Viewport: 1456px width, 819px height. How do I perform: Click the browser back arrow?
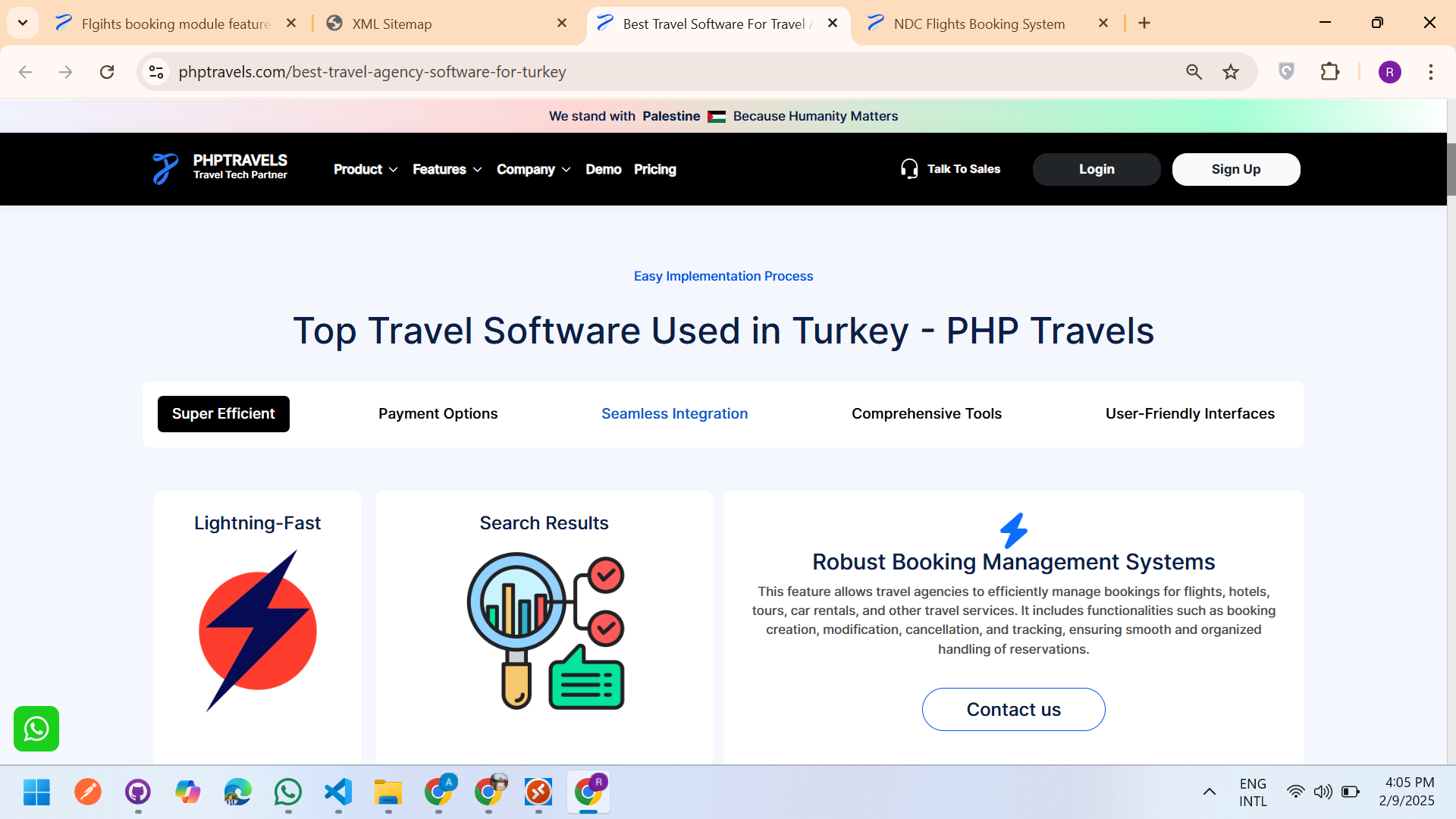(25, 72)
